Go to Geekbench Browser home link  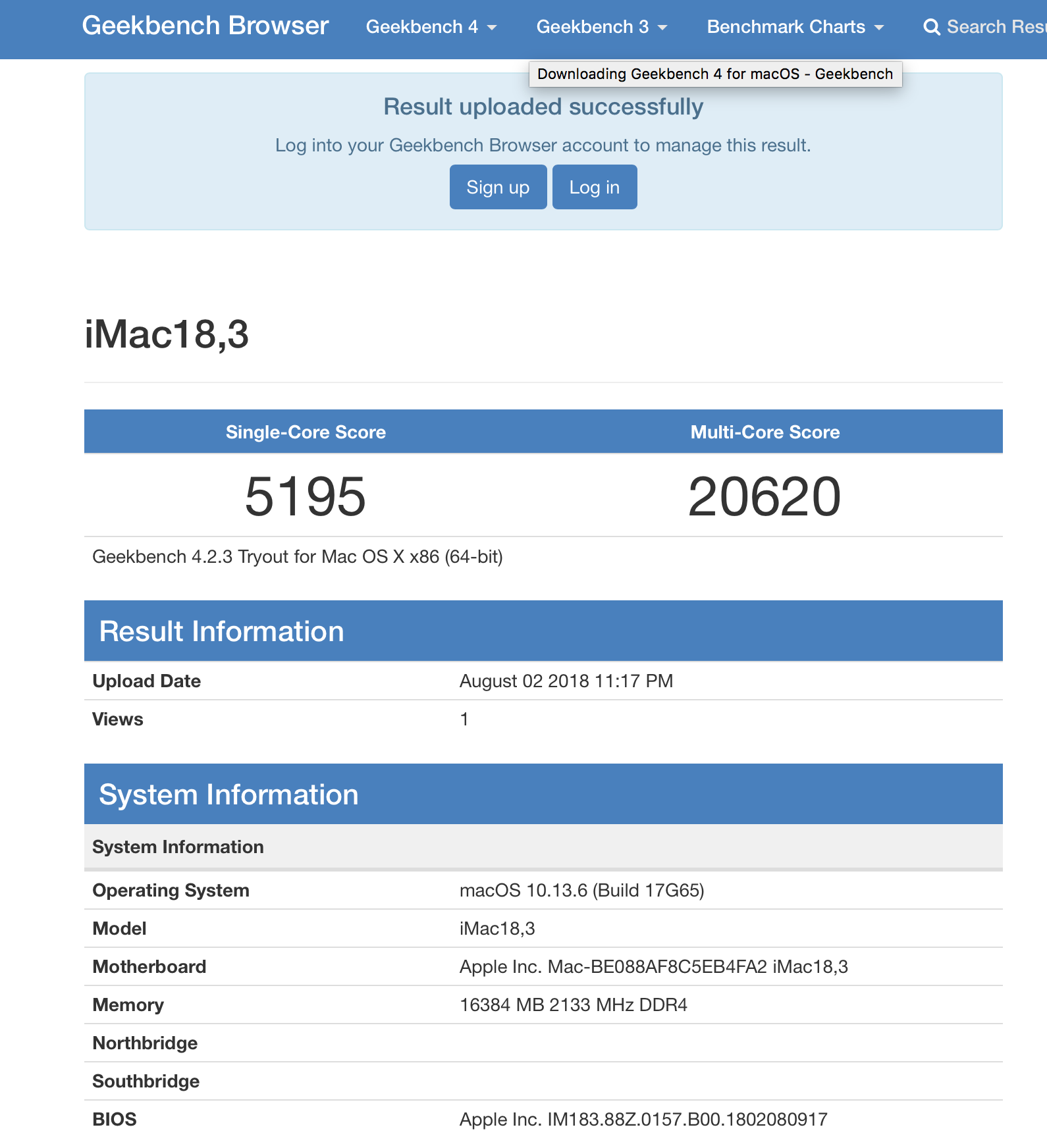[205, 26]
